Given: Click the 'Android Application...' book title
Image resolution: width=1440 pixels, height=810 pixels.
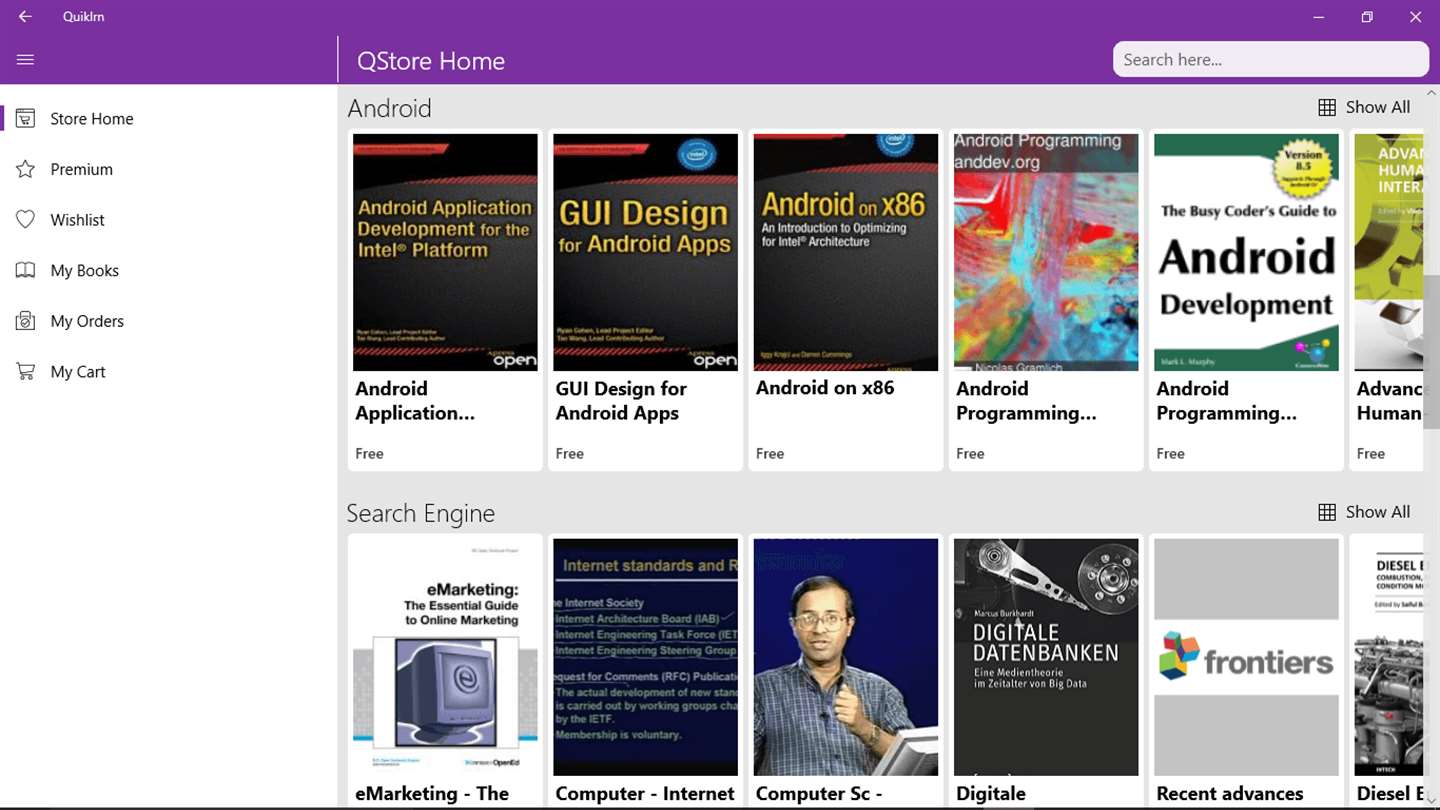Looking at the screenshot, I should [415, 401].
